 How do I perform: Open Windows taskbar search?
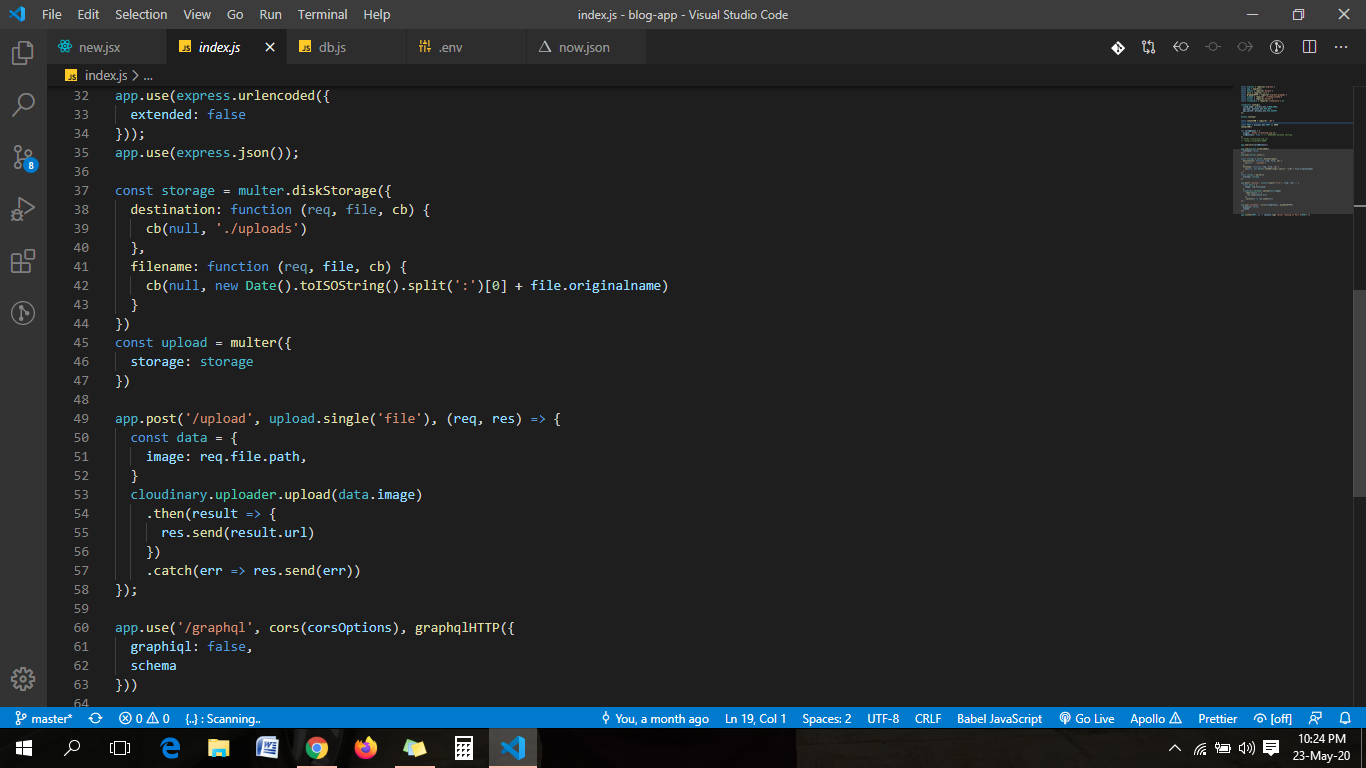click(x=72, y=748)
